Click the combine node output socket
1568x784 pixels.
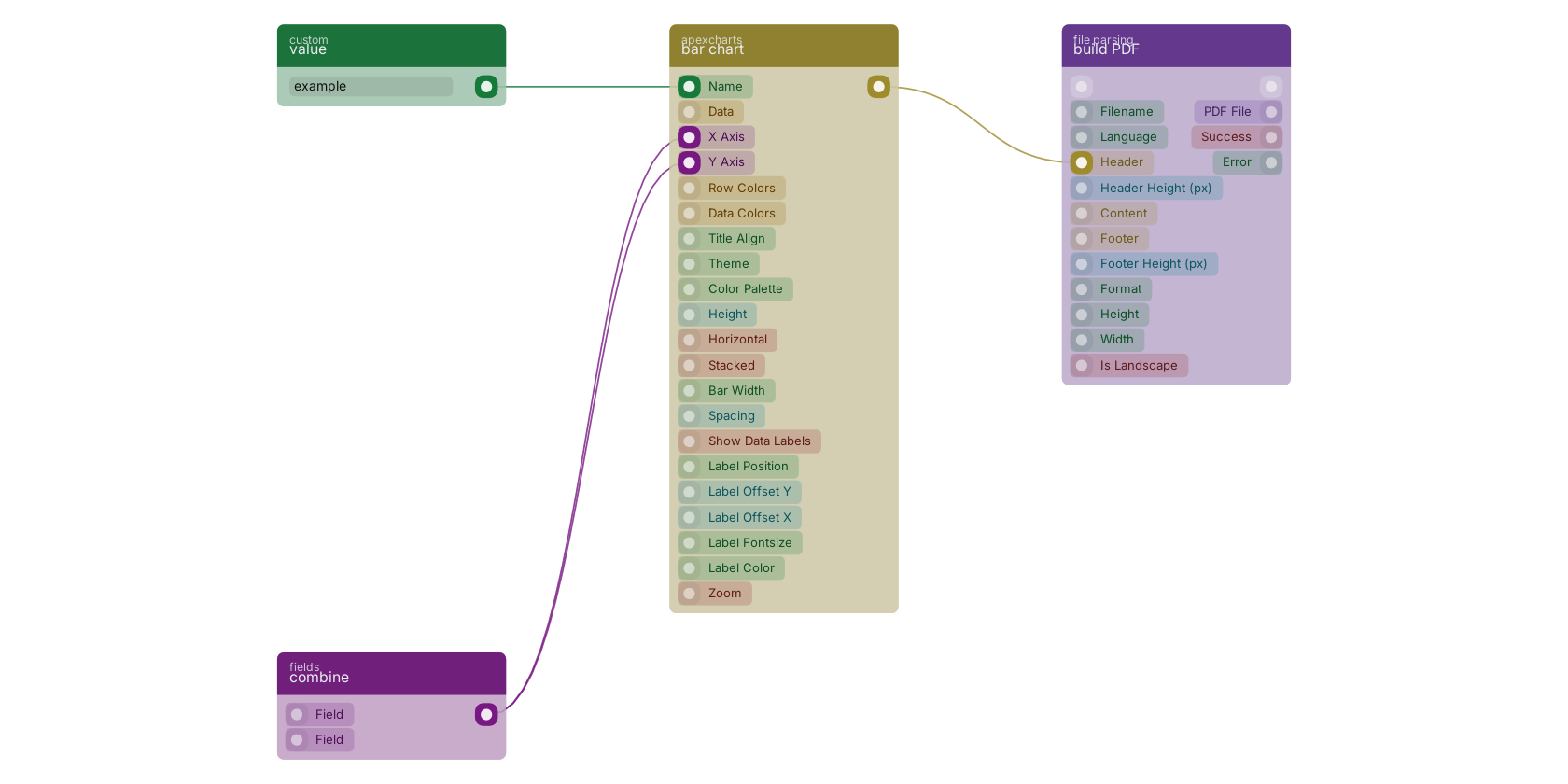point(486,715)
